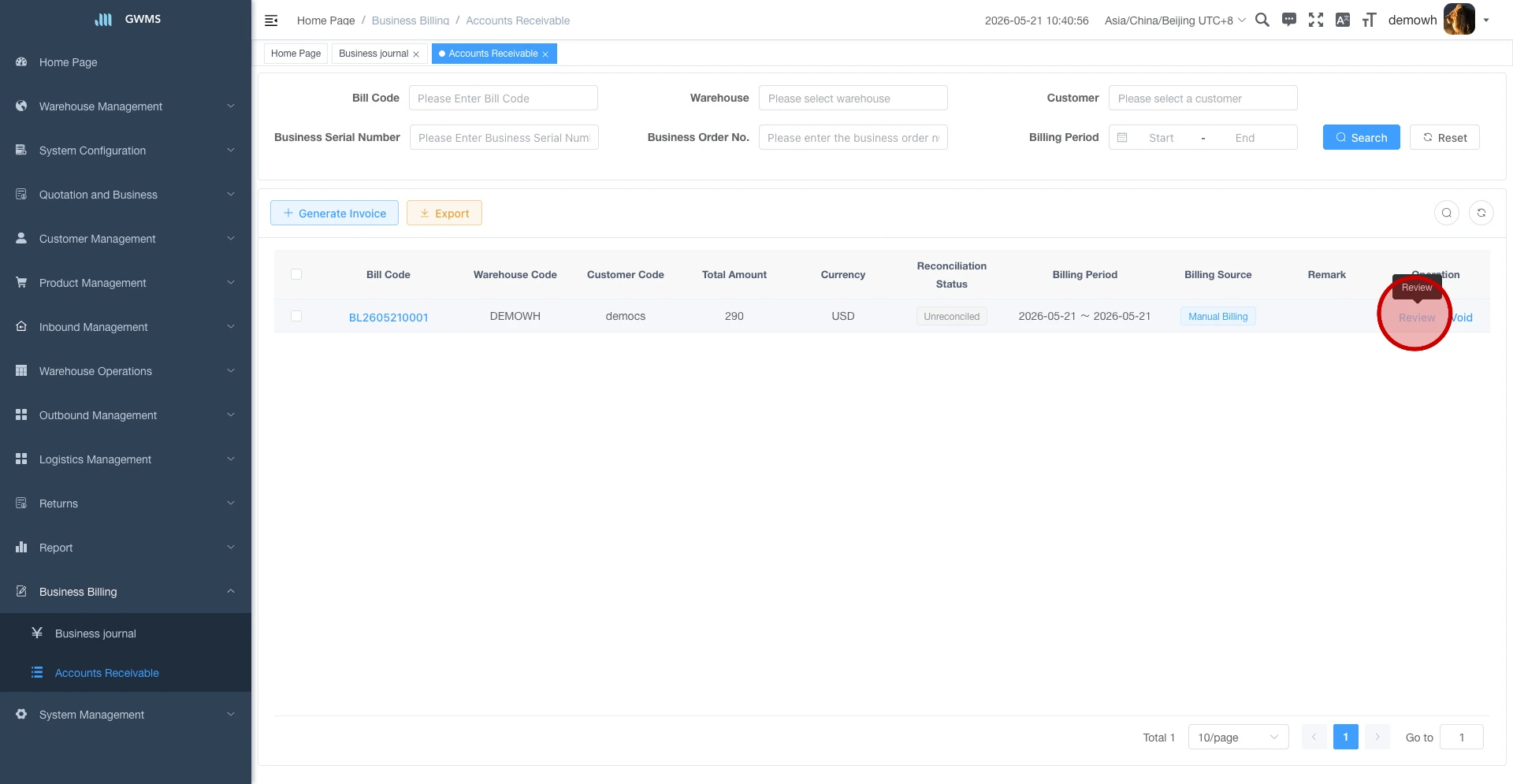Open bill BL2605210001 link
This screenshot has height=784, width=1513.
click(388, 317)
